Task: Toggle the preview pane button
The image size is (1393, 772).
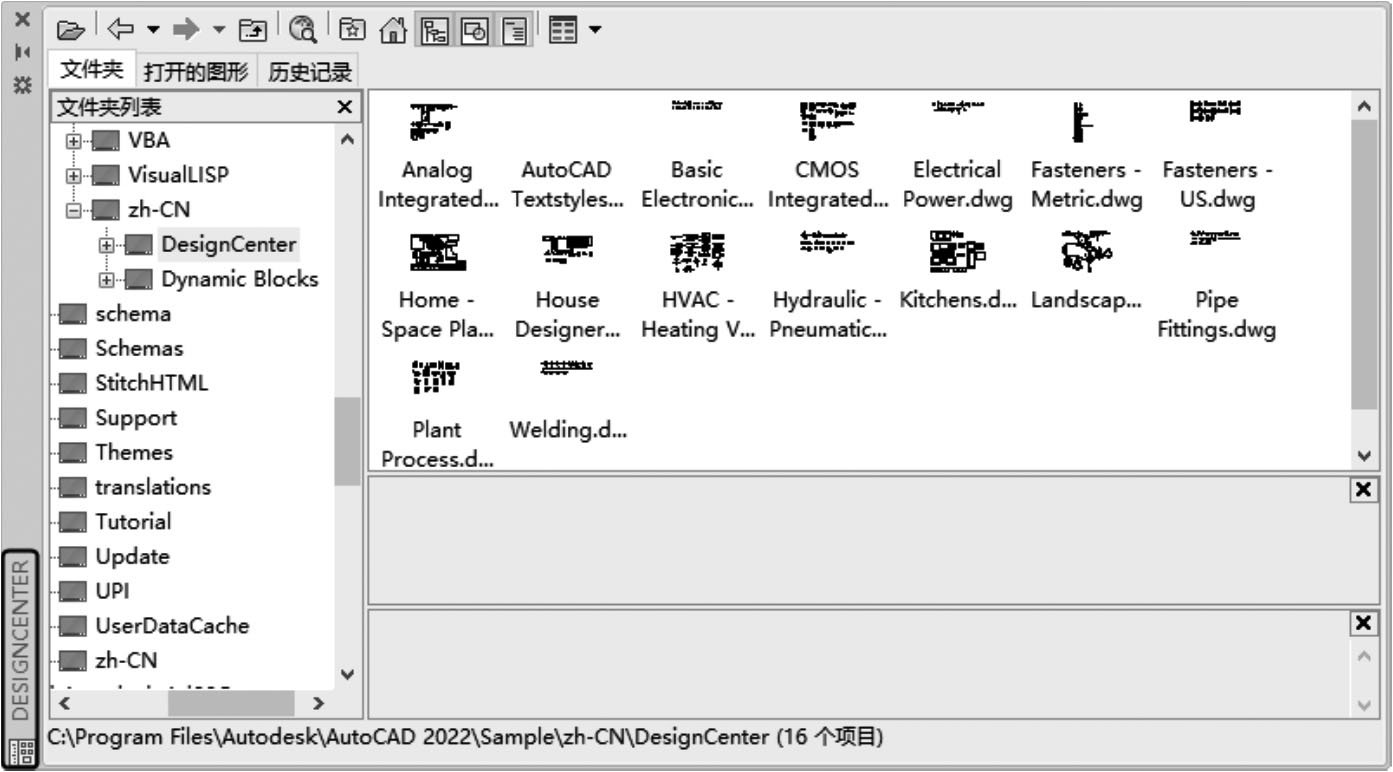Action: [x=473, y=29]
